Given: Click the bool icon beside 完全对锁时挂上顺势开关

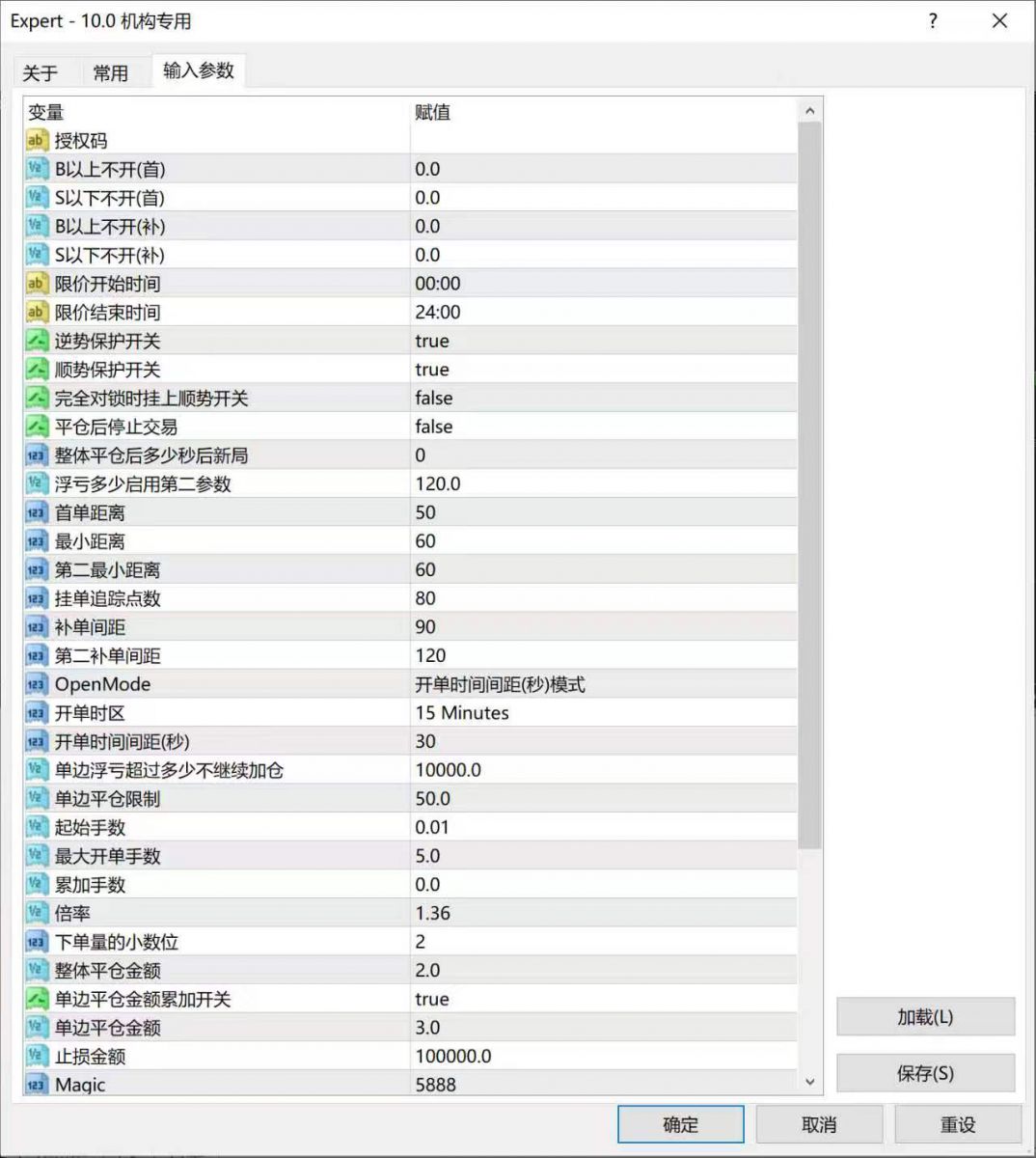Looking at the screenshot, I should point(36,398).
